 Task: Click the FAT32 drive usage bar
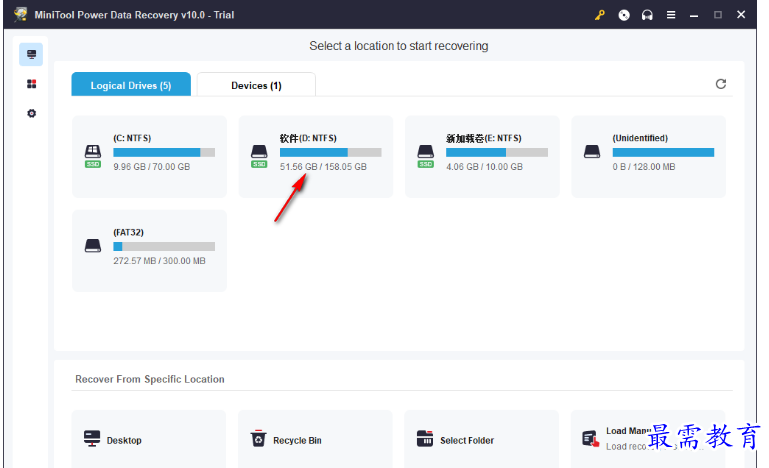coord(164,246)
